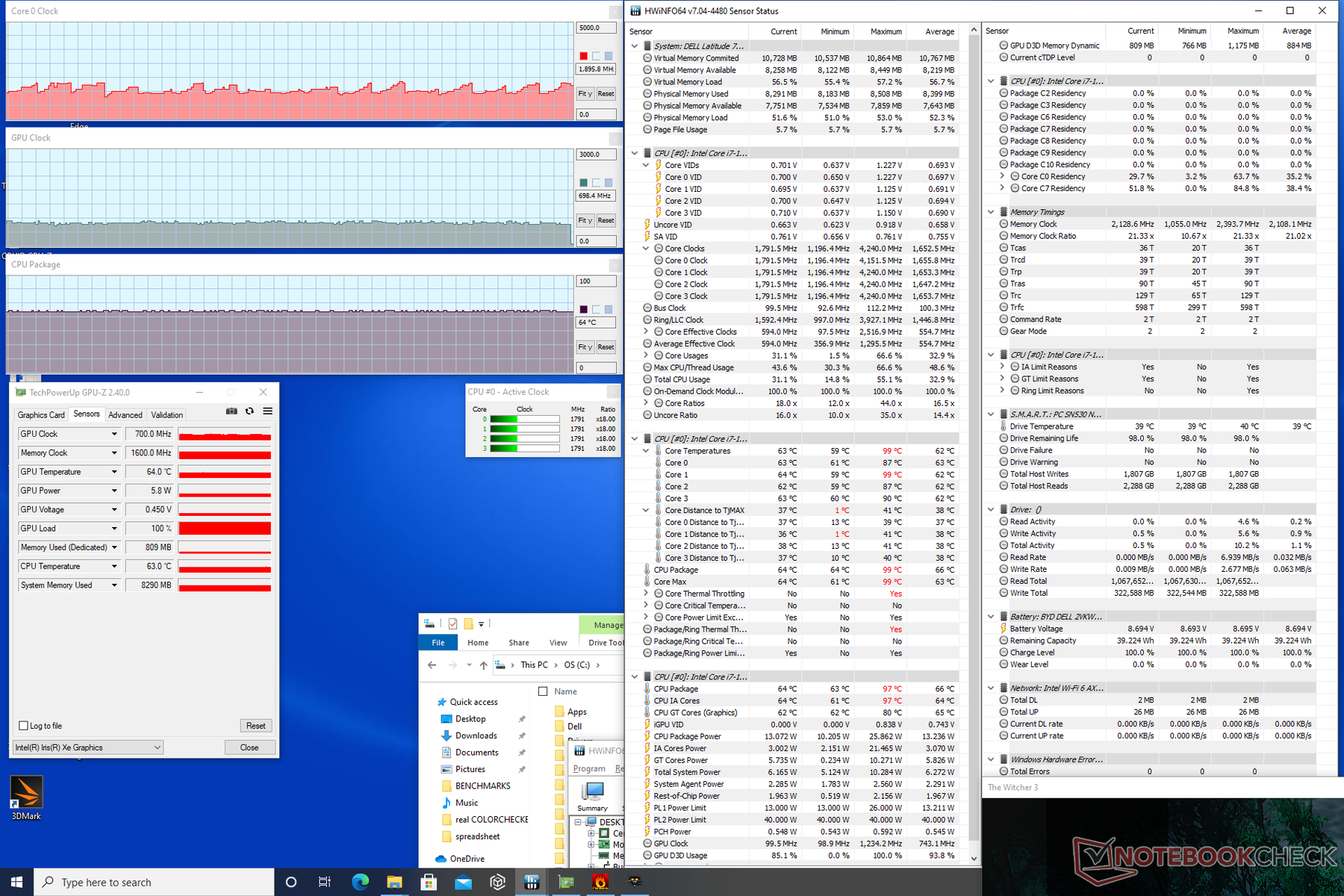Click the Close button in GPU-Z
This screenshot has height=896, width=1344.
[249, 747]
